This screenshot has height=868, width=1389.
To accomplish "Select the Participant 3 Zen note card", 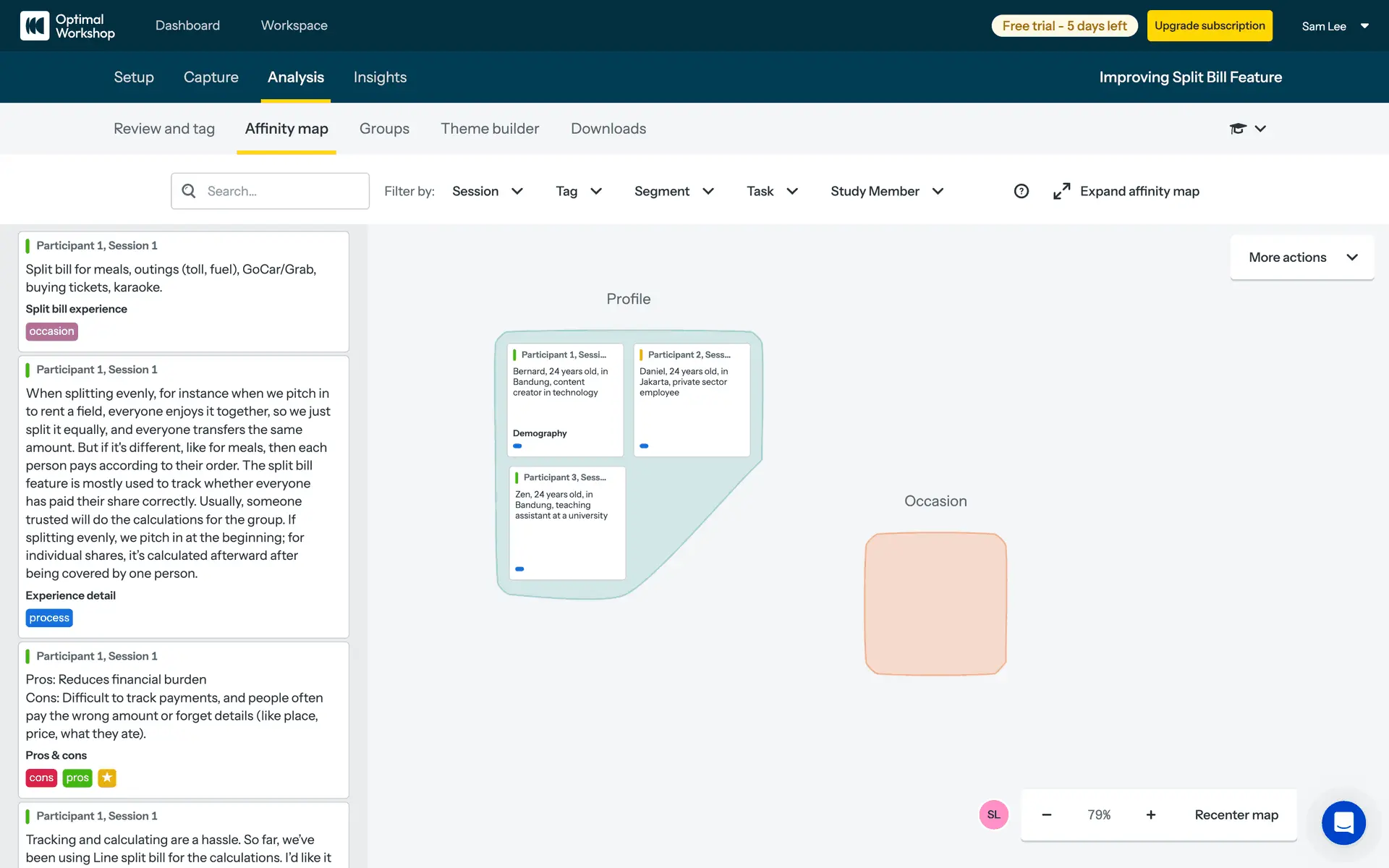I will point(566,522).
